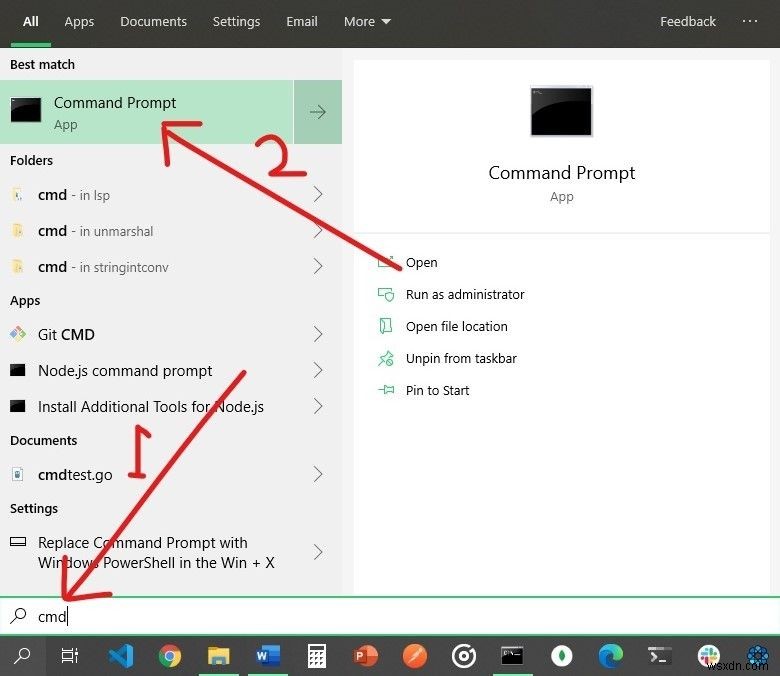This screenshot has width=780, height=676.
Task: Expand the Command Prompt best match arrow
Action: pyautogui.click(x=318, y=112)
